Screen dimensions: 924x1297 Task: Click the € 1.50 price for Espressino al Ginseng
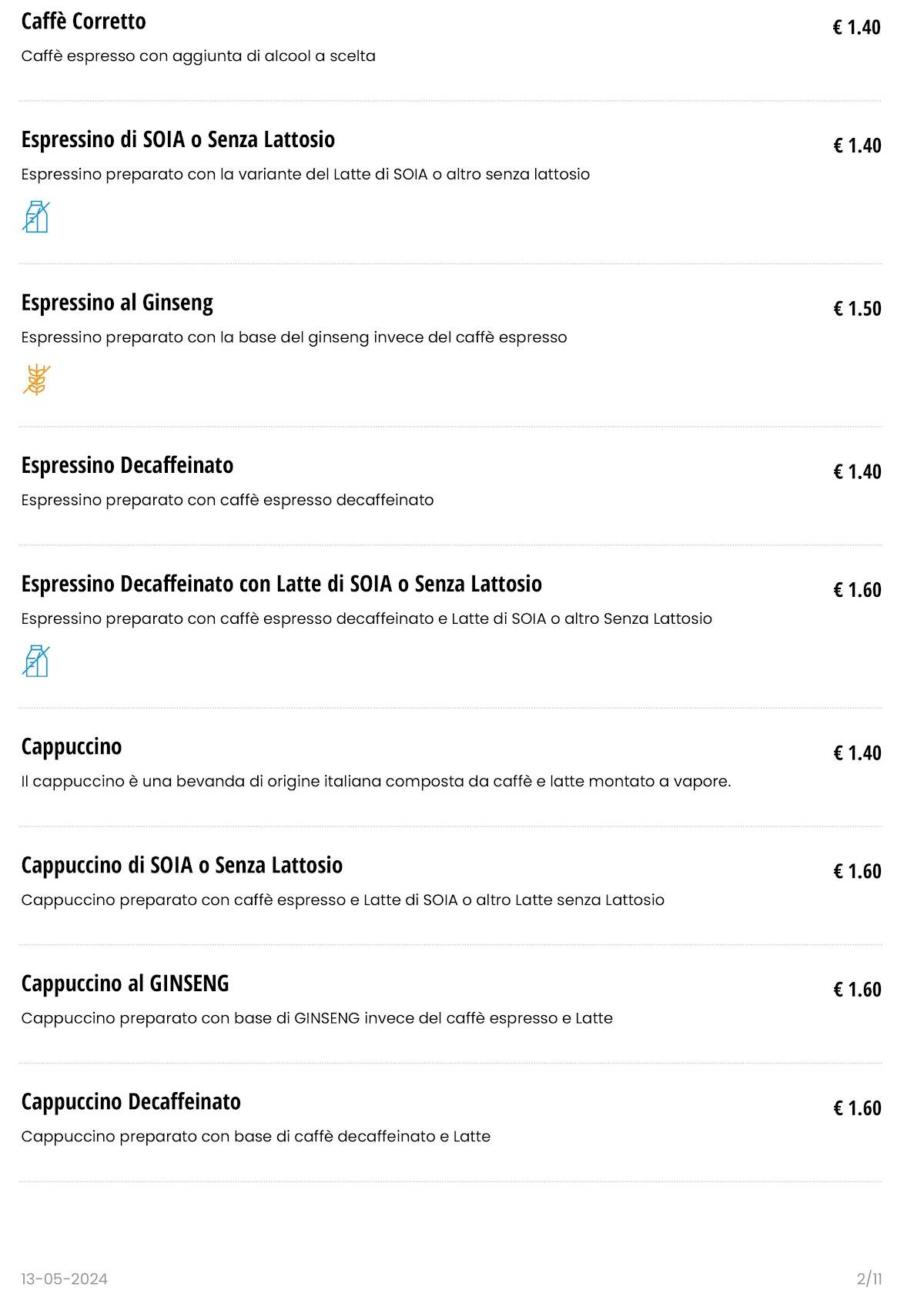[x=856, y=309]
